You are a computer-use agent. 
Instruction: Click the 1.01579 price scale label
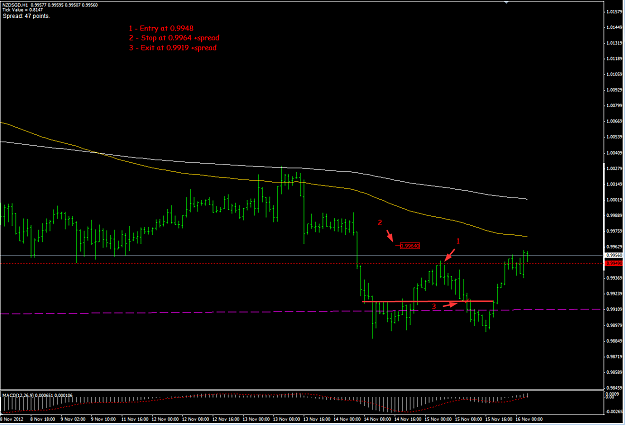[614, 12]
